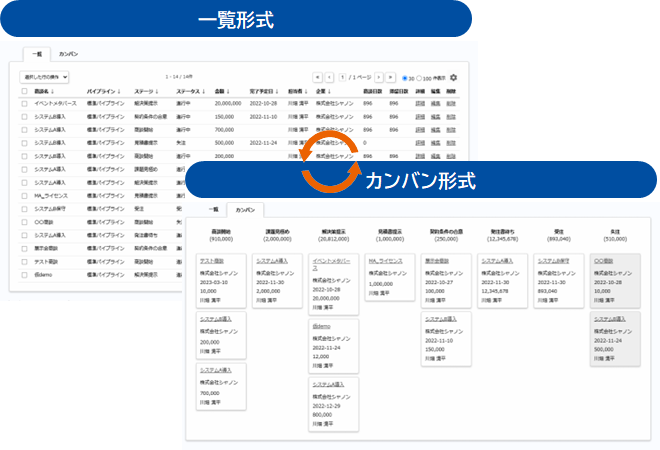Open イベントメタバース card link in kanban

(331, 264)
